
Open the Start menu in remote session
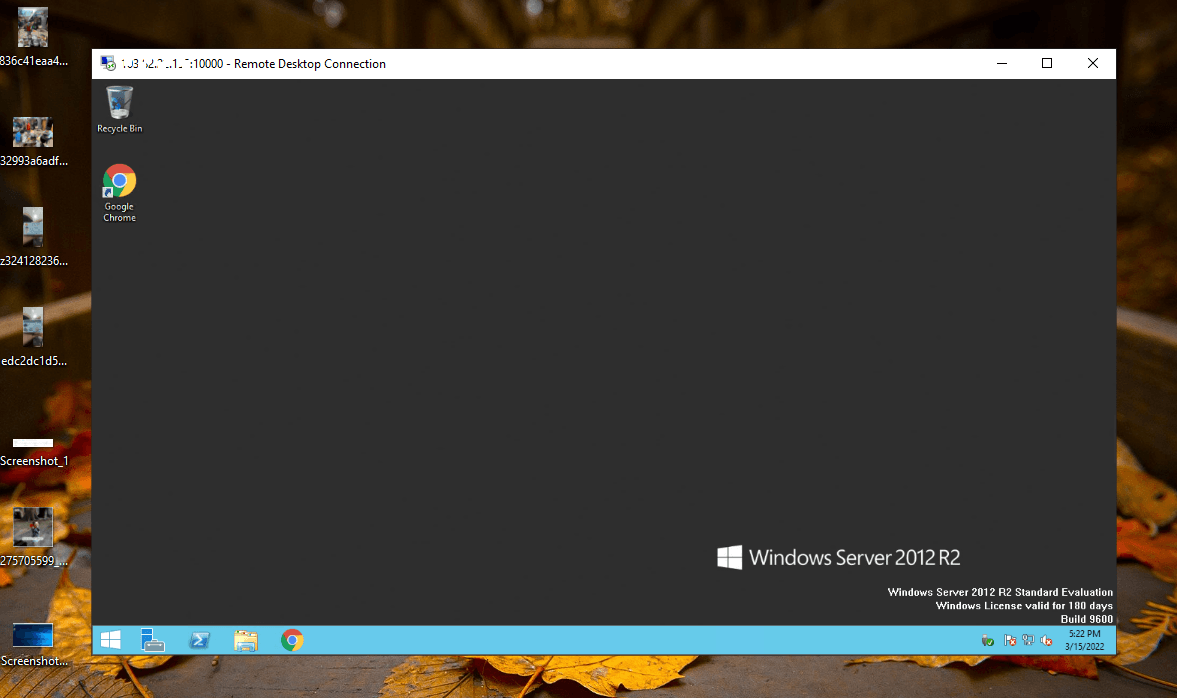coord(110,640)
